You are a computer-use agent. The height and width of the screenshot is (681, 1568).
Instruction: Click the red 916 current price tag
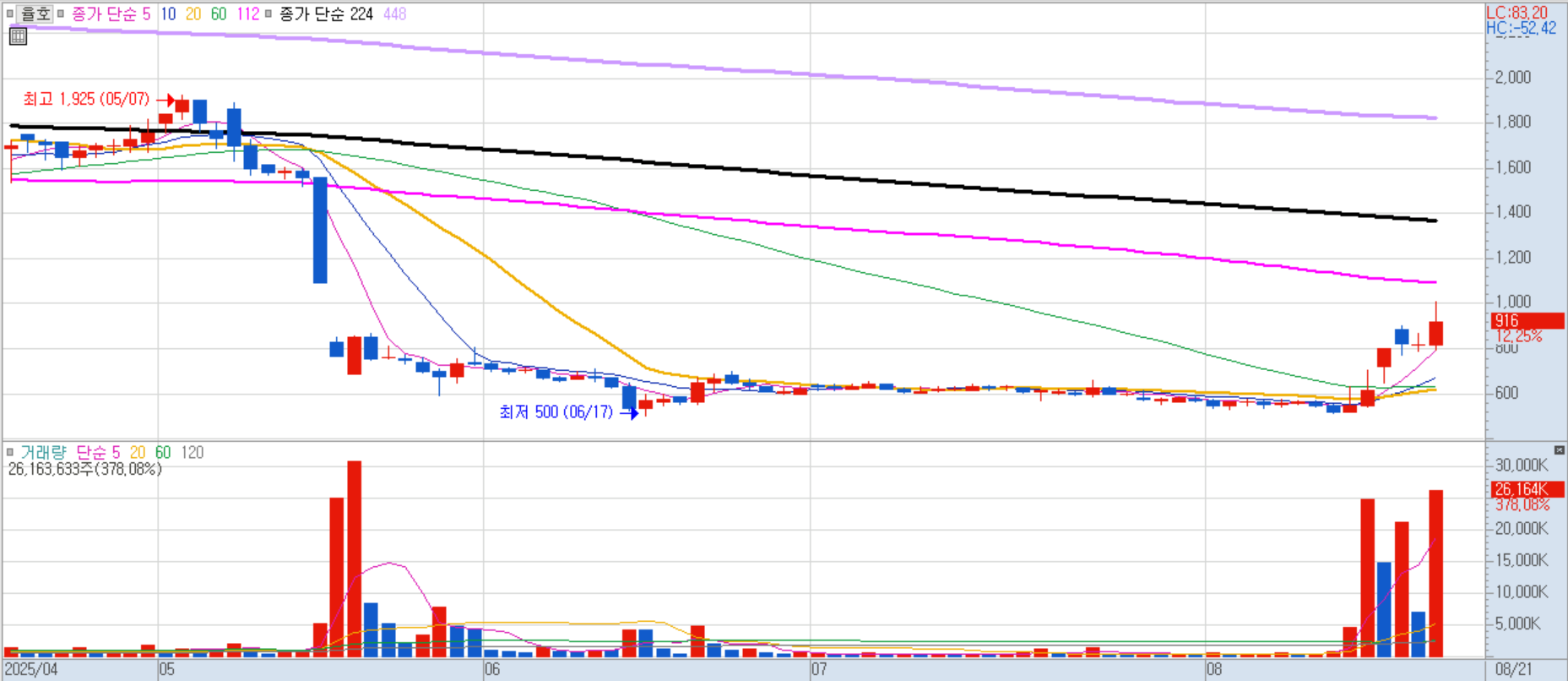(1527, 320)
